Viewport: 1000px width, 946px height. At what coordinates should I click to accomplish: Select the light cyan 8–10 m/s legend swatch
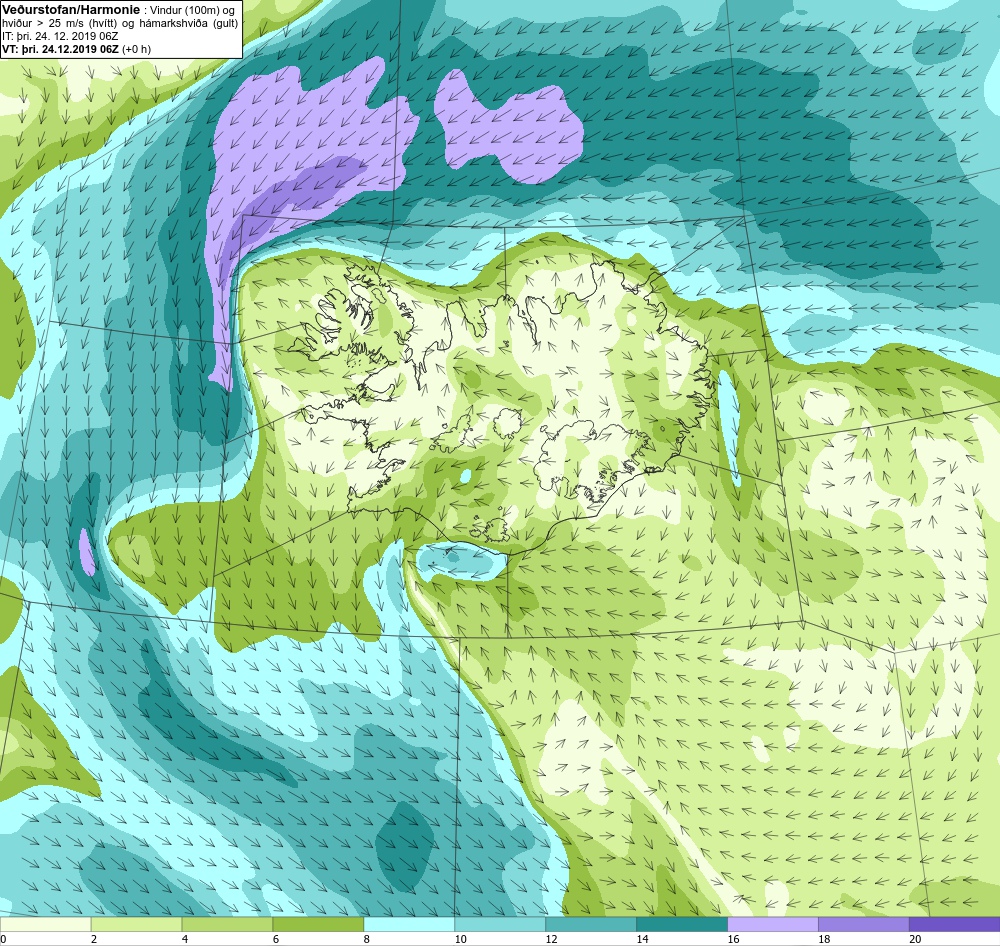[x=409, y=924]
